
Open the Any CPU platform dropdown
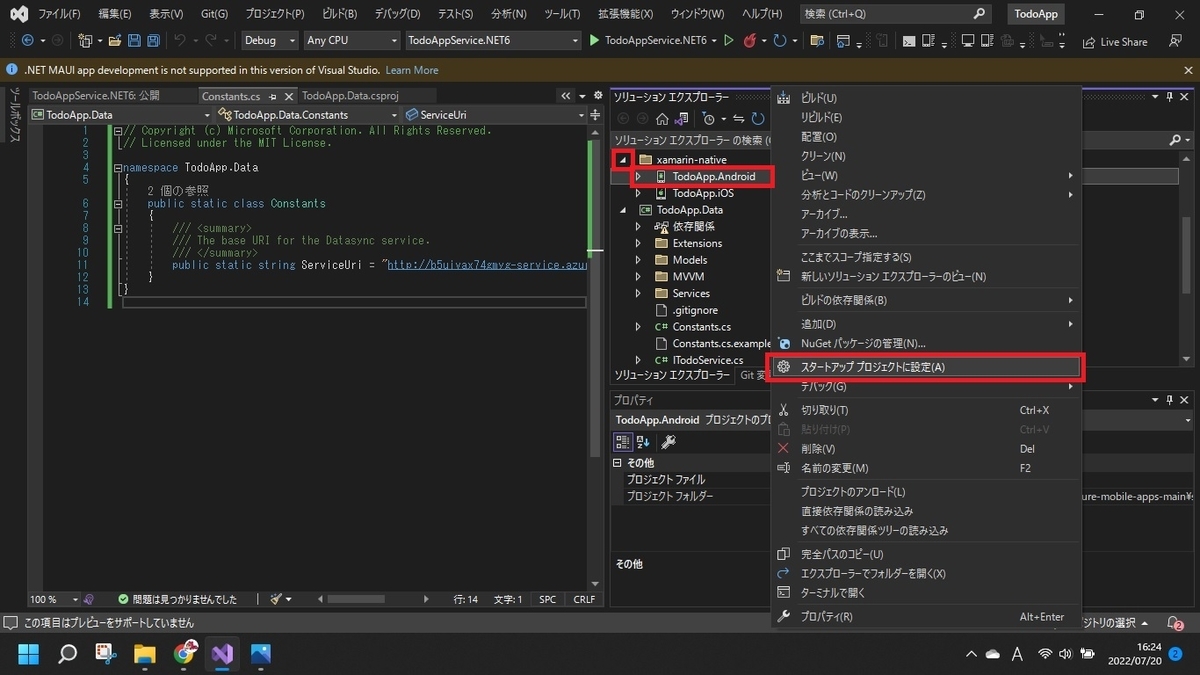(x=351, y=41)
